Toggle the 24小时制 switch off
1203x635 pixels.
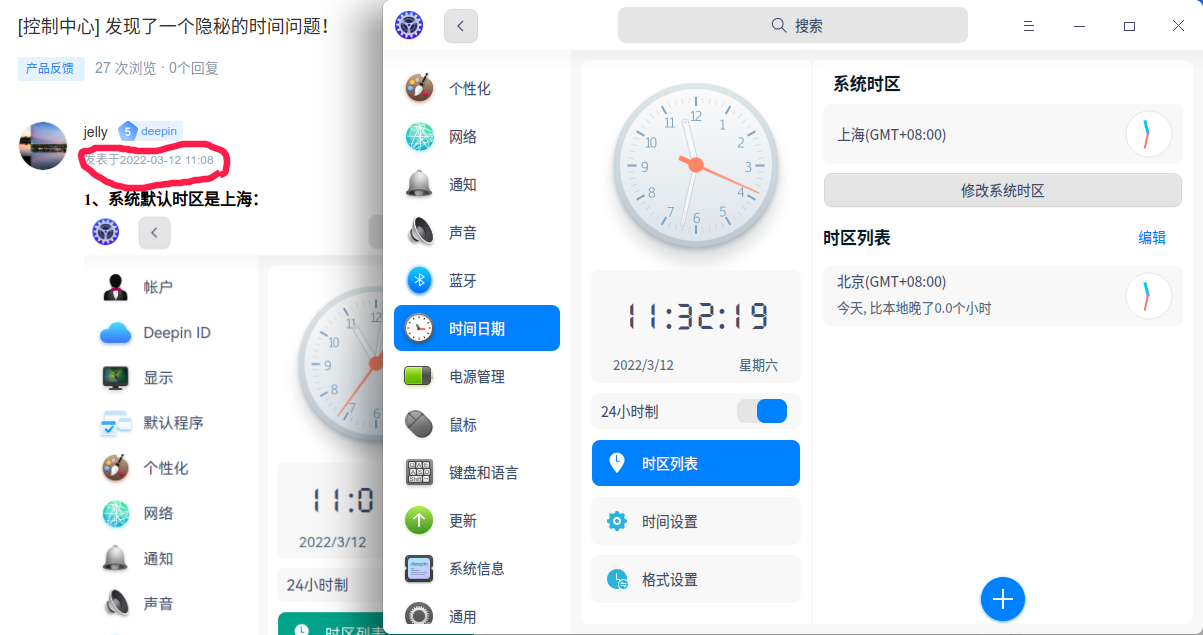(763, 411)
